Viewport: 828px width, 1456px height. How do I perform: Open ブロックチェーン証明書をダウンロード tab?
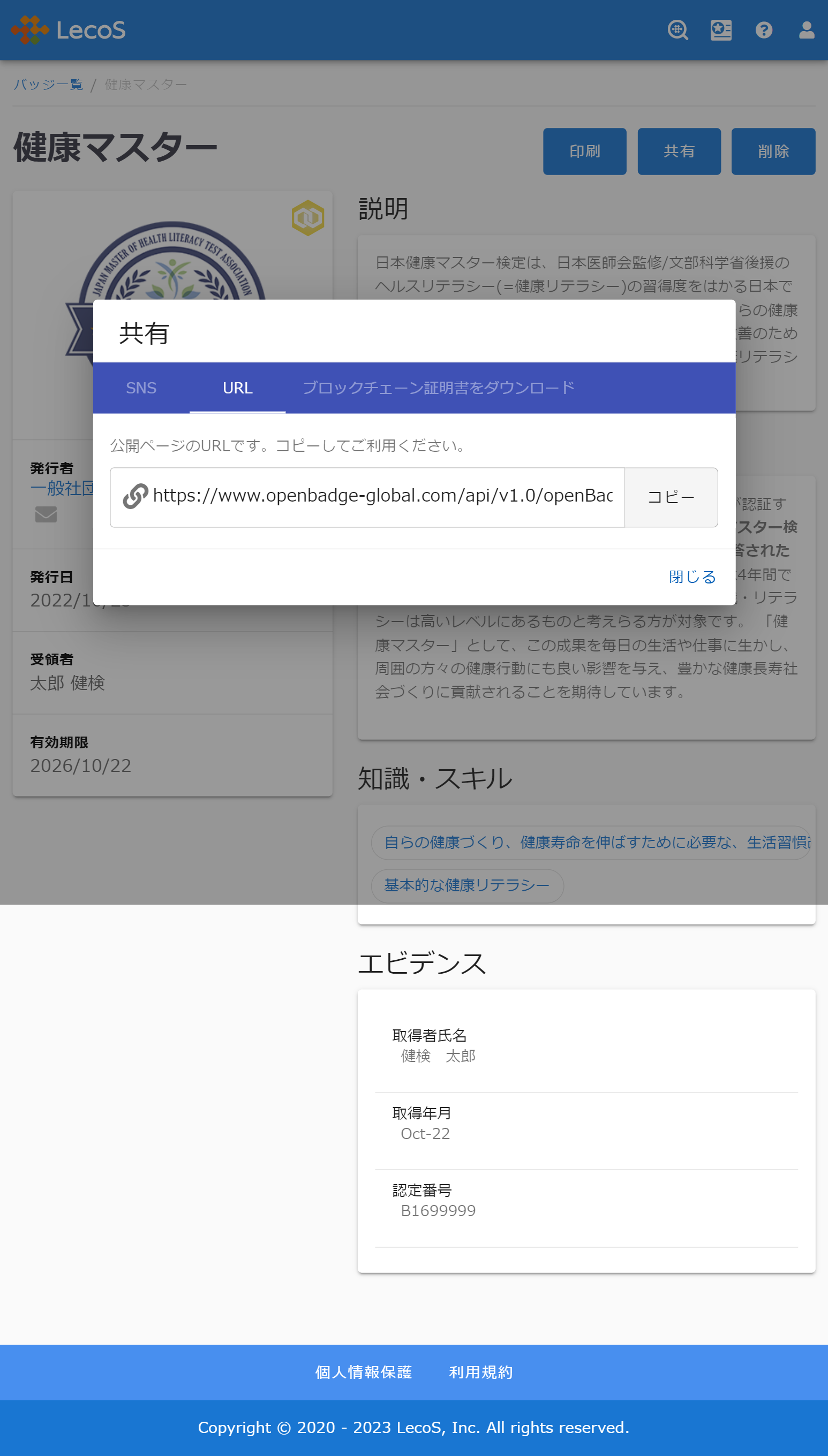pyautogui.click(x=439, y=388)
